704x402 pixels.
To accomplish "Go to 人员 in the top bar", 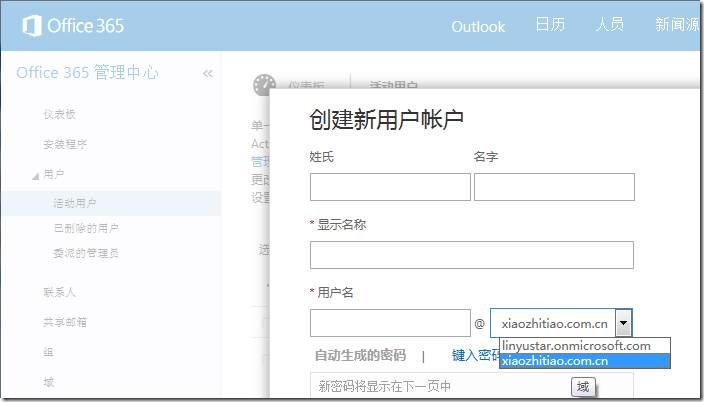I will point(609,24).
